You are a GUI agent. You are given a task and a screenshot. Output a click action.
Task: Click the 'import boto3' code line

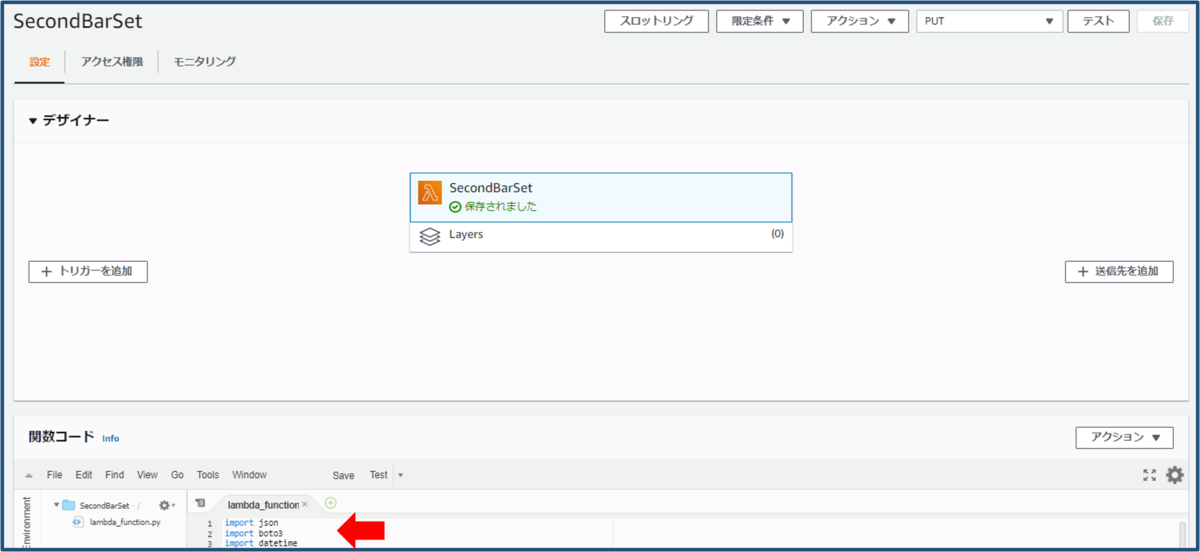254,534
